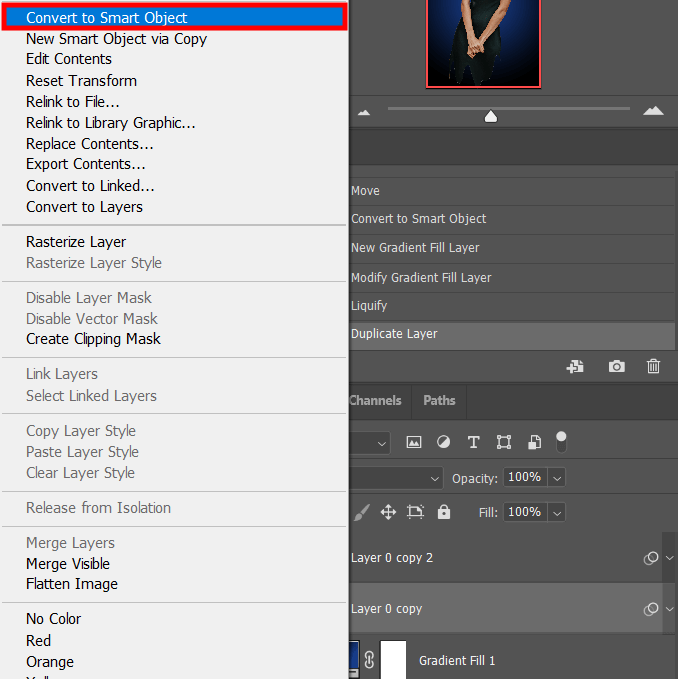This screenshot has height=679, width=678.
Task: Prevent artboard auto-nesting lock icon
Action: tap(415, 512)
